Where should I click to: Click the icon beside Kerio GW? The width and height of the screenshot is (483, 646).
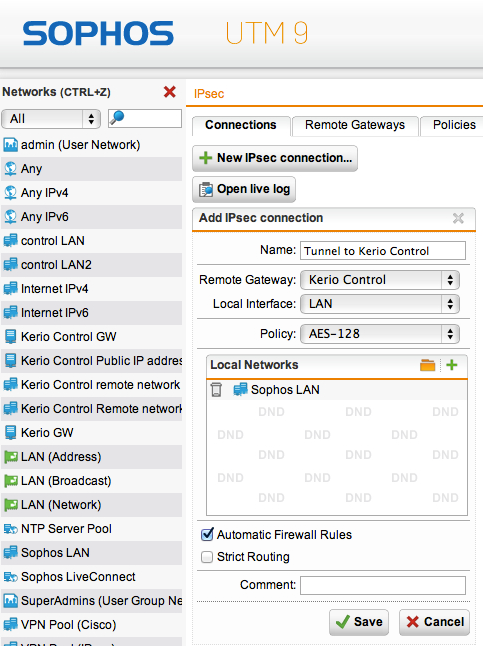pyautogui.click(x=10, y=432)
